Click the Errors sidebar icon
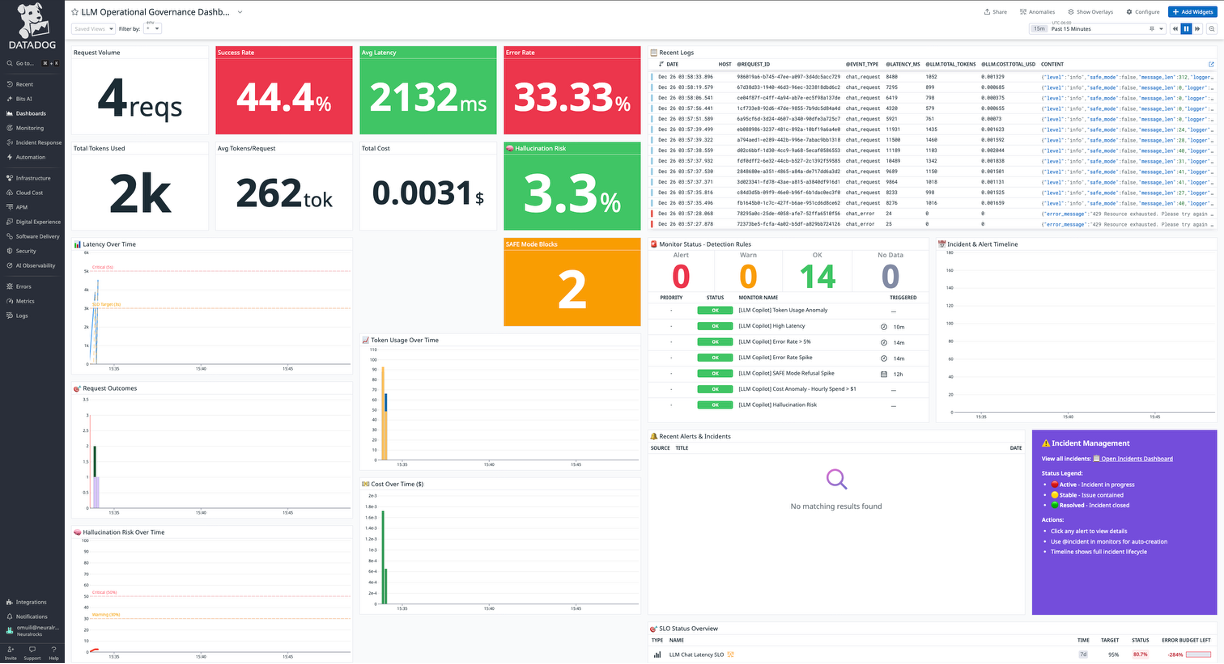The height and width of the screenshot is (664, 1224). (x=10, y=286)
